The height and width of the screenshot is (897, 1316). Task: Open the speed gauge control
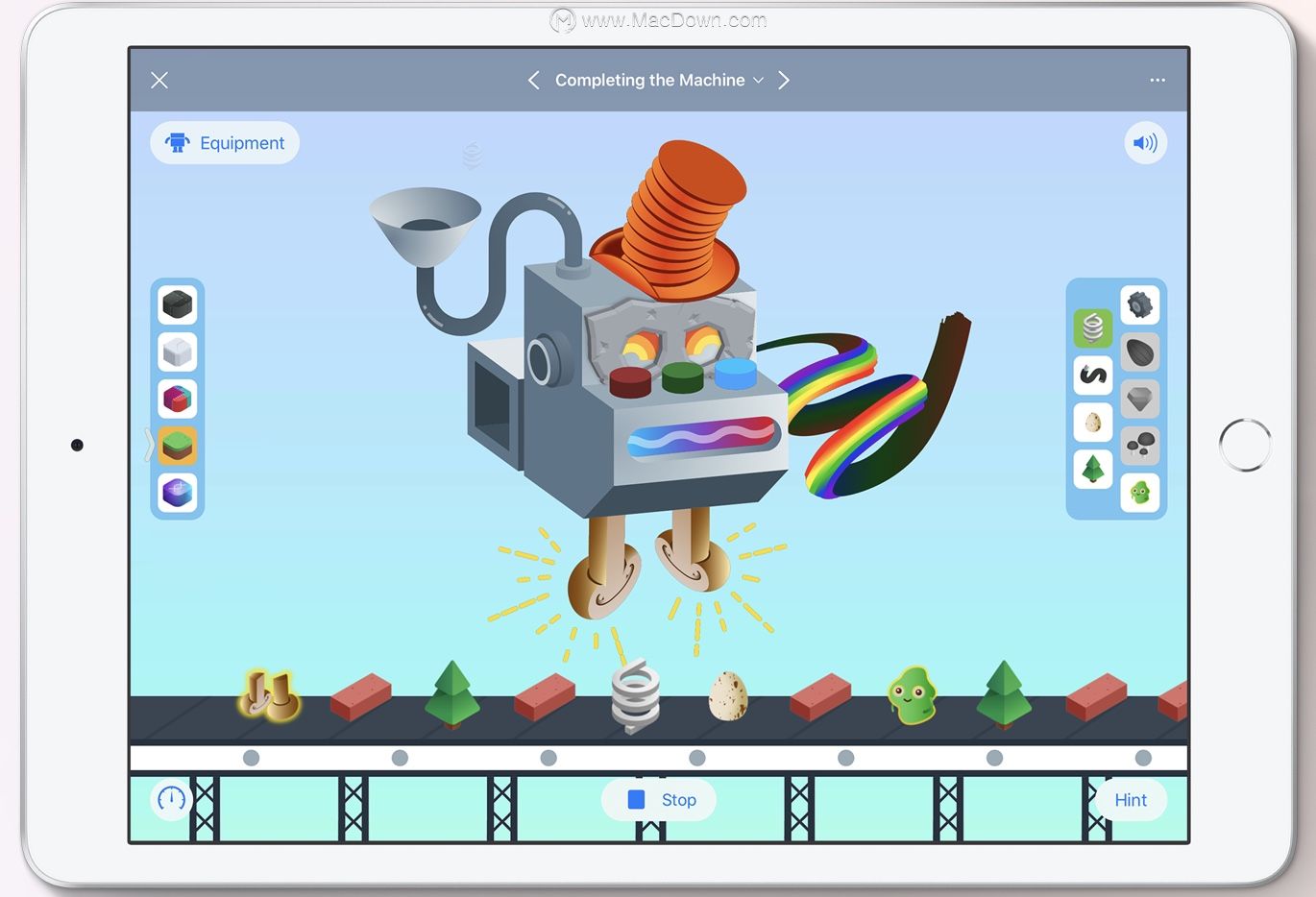click(x=171, y=799)
